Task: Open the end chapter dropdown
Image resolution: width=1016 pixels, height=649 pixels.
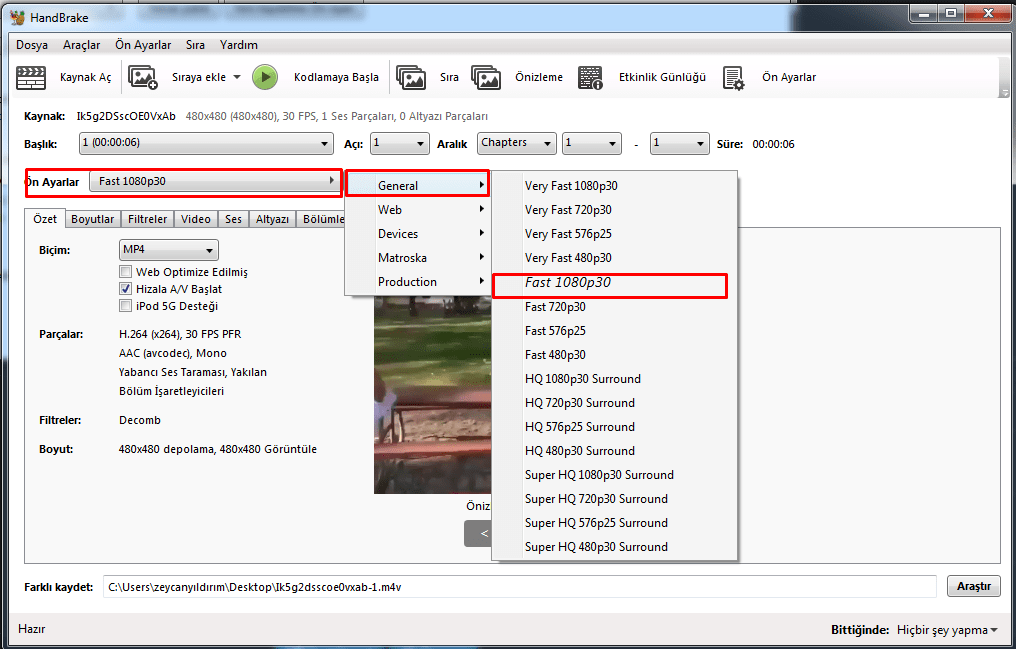Action: (680, 143)
